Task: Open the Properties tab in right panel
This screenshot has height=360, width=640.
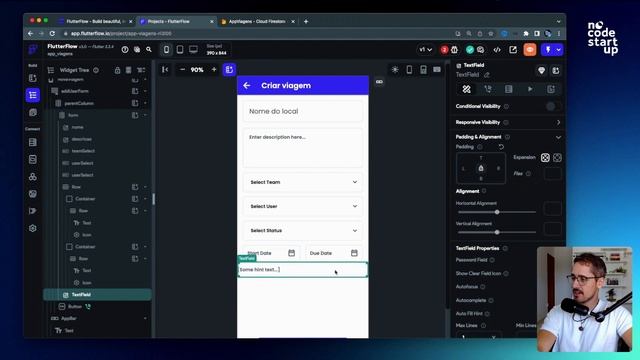Action: [467, 89]
